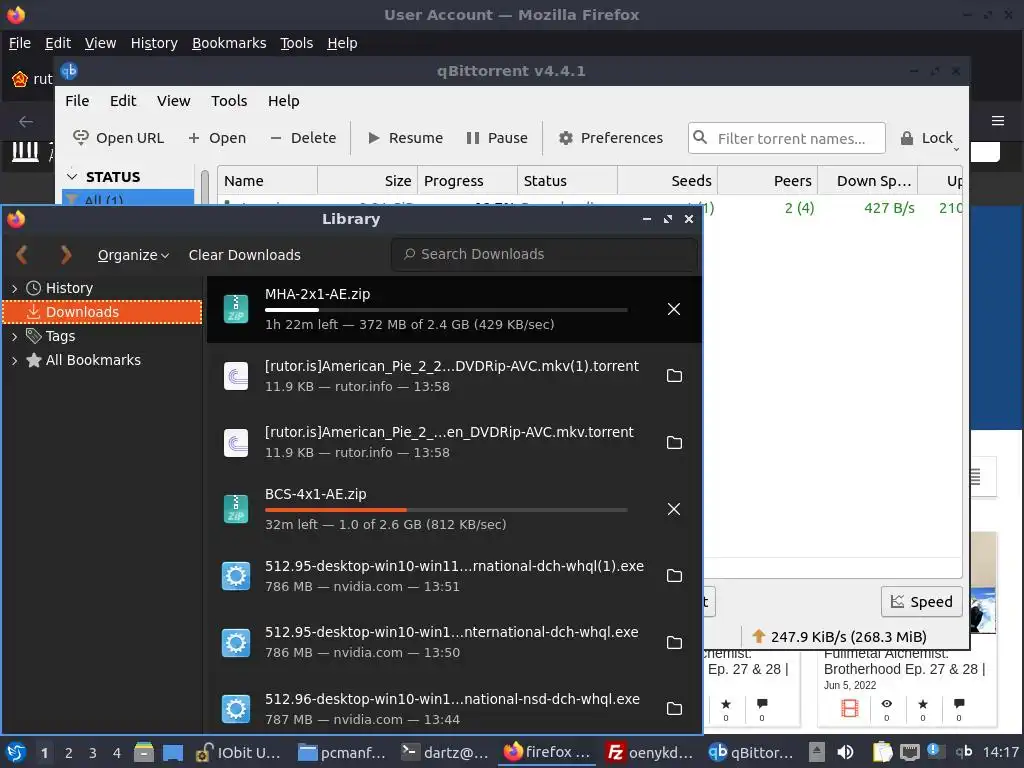Click the film reel icon on the Jun 5, 2022 card
This screenshot has height=768, width=1024.
pyautogui.click(x=850, y=708)
